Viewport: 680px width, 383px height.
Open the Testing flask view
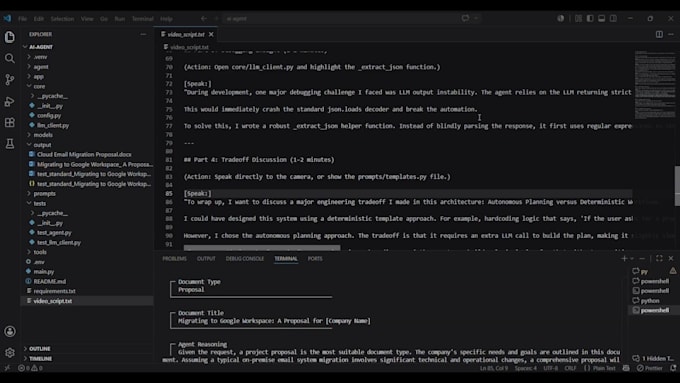click(10, 144)
